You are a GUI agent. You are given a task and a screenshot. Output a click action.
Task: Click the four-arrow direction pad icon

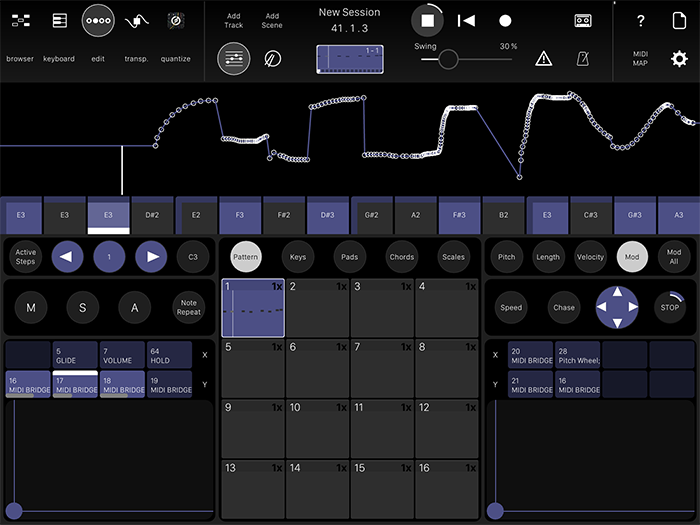click(x=617, y=307)
